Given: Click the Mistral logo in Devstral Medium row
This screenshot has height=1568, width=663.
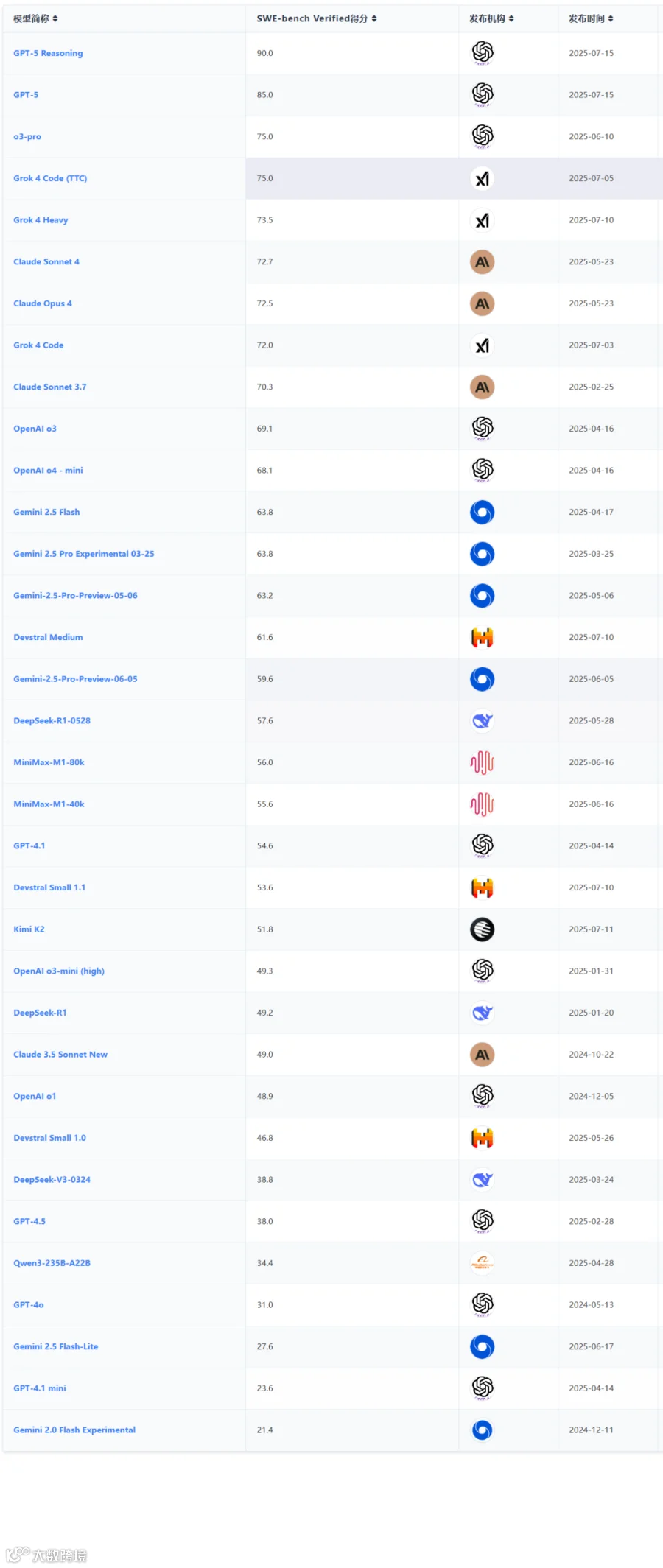Looking at the screenshot, I should tap(483, 638).
